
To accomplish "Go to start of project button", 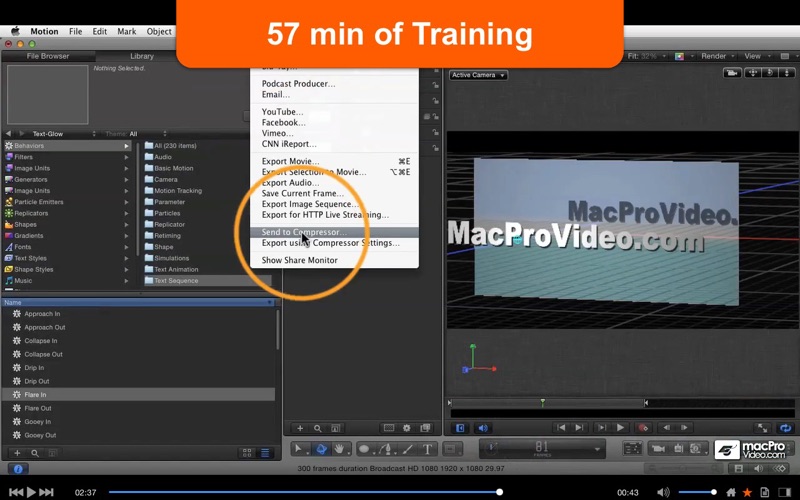I will pos(561,428).
